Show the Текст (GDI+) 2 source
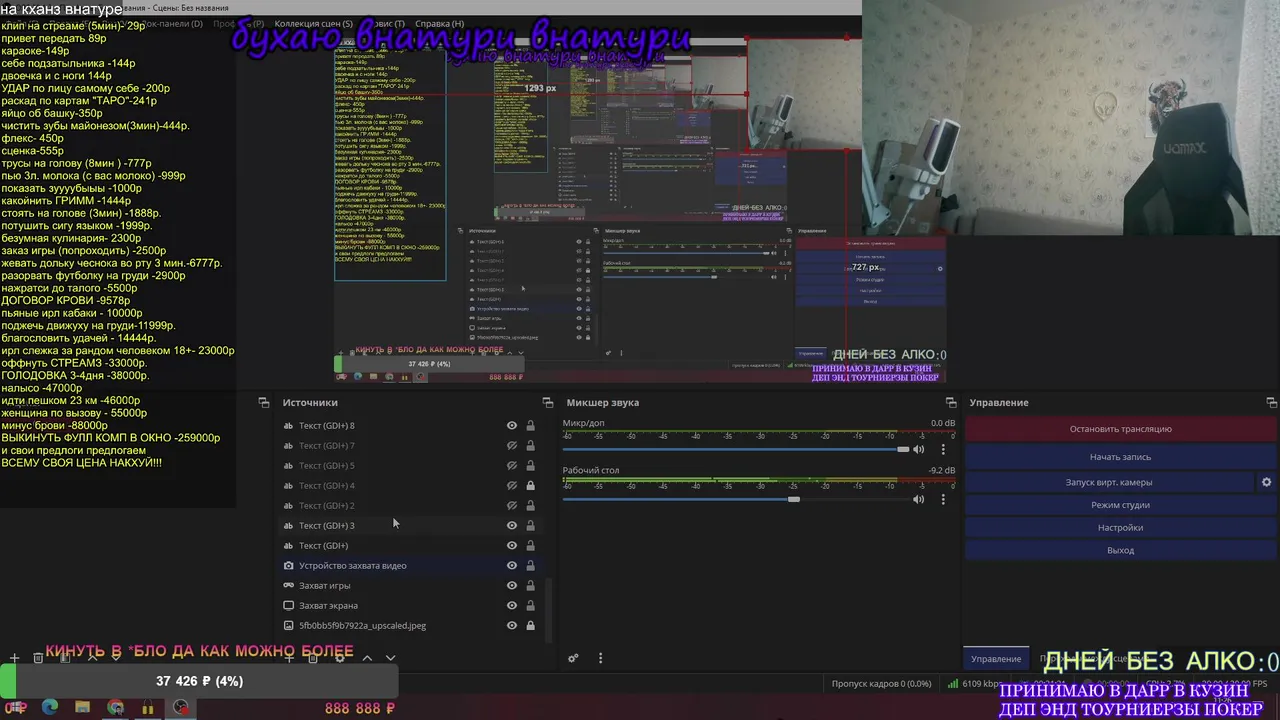Screen dimensions: 1280x720 (512, 505)
